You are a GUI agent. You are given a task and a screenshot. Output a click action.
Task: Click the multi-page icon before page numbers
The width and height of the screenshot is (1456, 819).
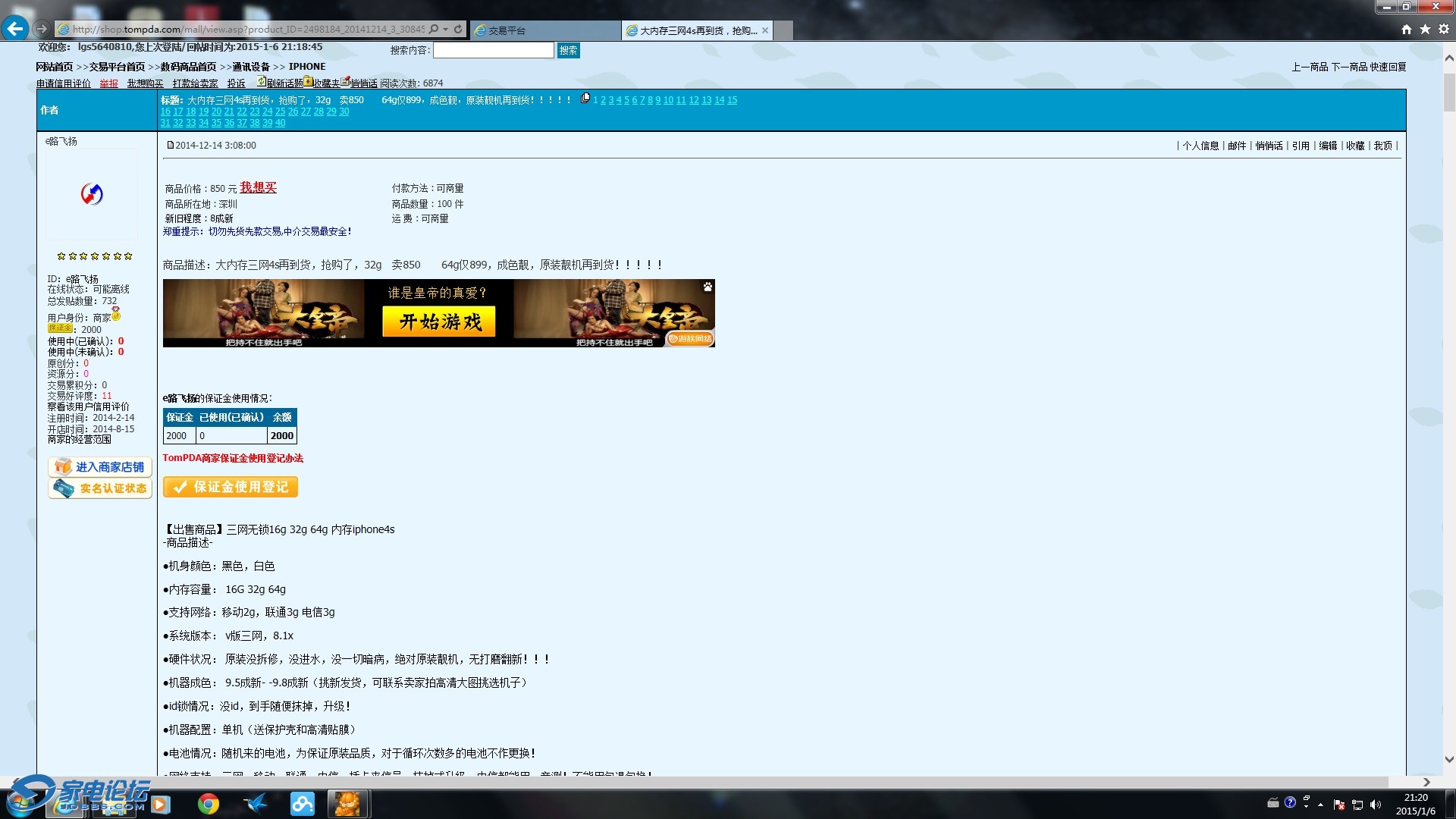[585, 99]
